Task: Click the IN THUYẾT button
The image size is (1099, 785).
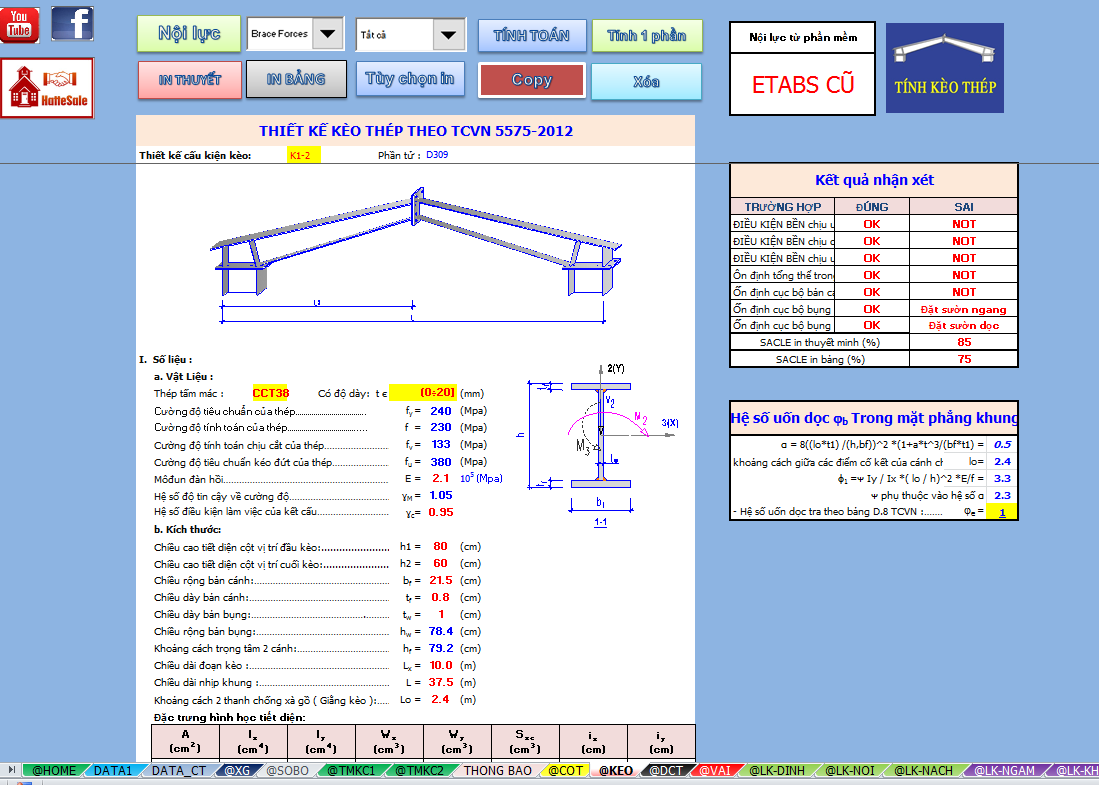Action: click(190, 79)
